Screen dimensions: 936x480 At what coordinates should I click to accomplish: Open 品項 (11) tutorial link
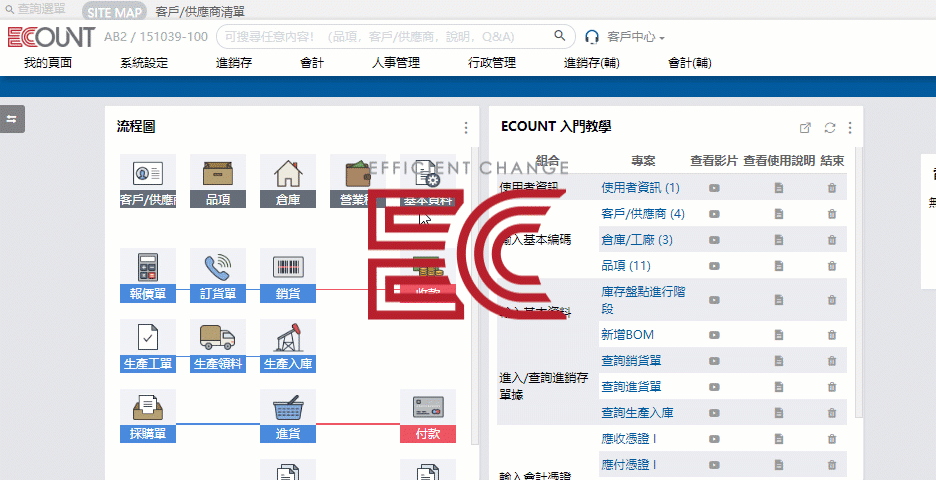[626, 266]
